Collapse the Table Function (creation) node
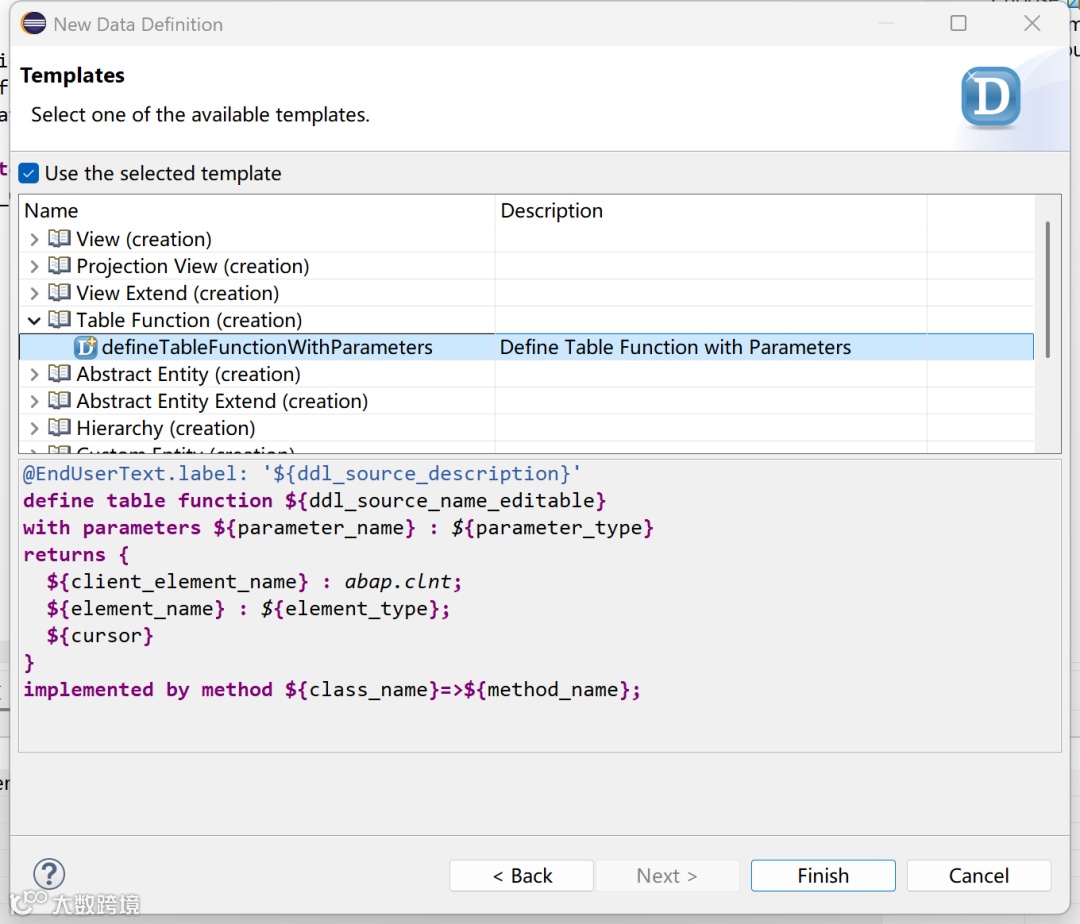The width and height of the screenshot is (1080, 924). click(34, 320)
